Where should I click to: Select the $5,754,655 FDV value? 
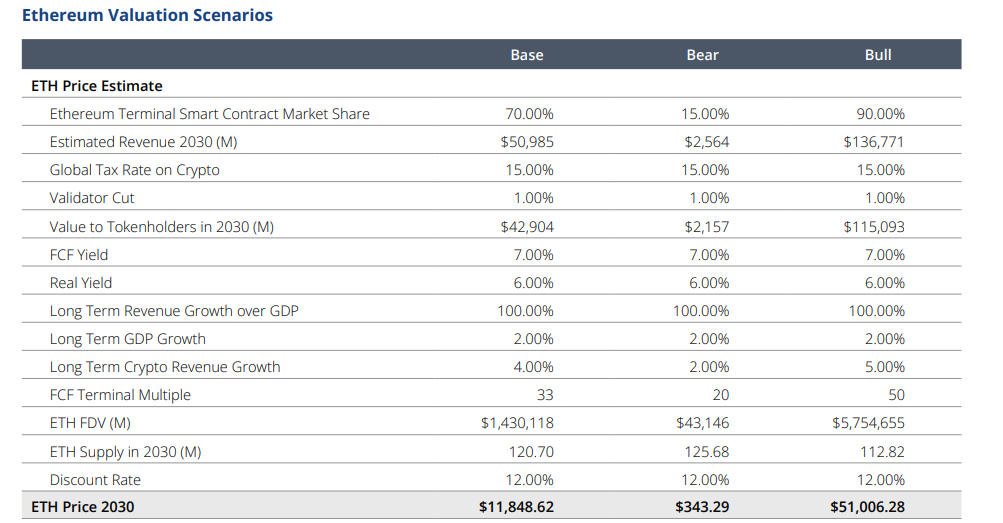click(x=869, y=423)
